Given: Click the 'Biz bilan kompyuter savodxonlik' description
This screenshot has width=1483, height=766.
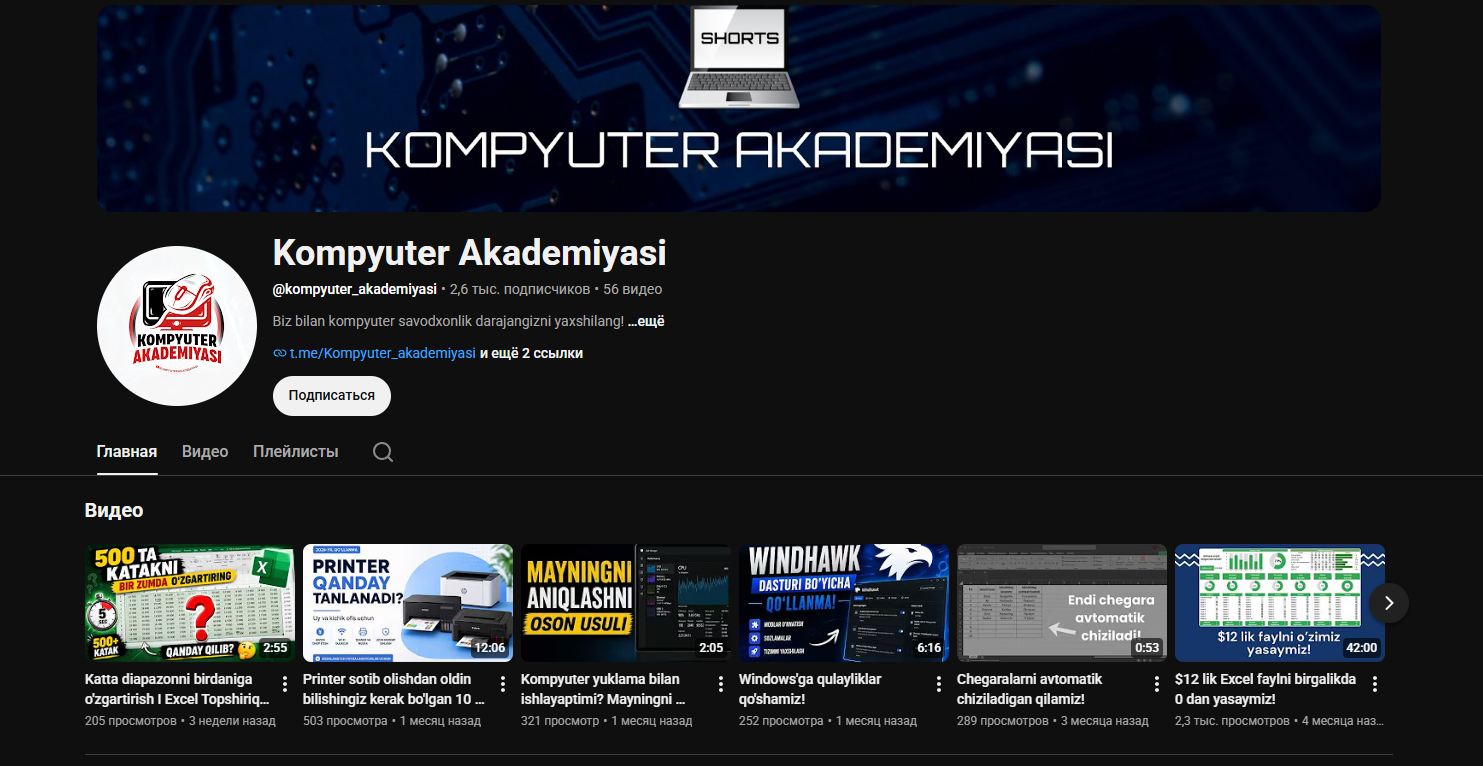Looking at the screenshot, I should point(448,321).
